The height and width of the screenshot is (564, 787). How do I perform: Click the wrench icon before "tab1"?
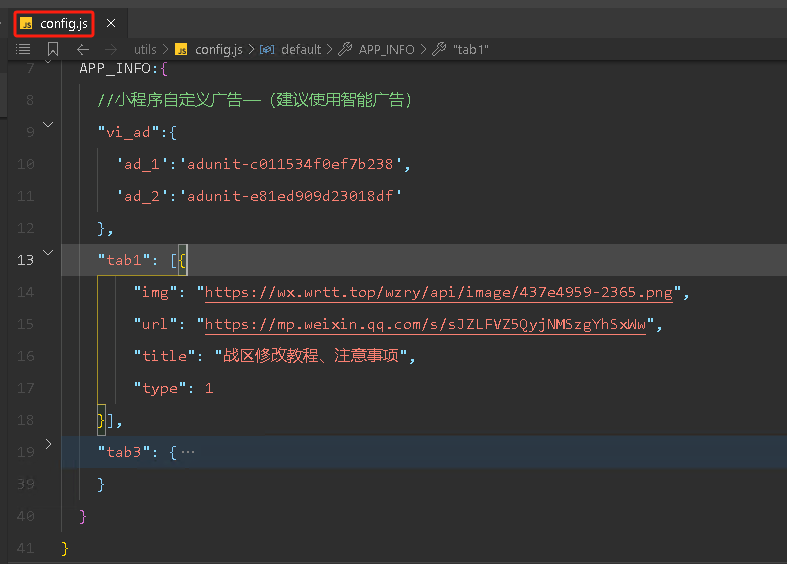[x=439, y=49]
